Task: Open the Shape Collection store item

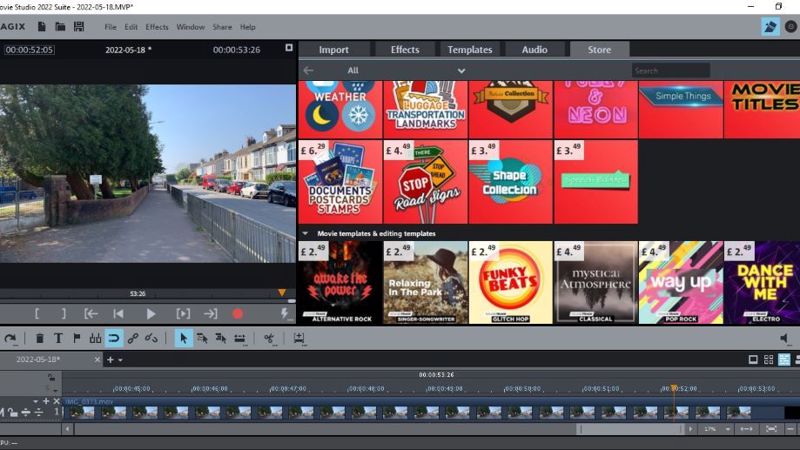Action: click(510, 182)
